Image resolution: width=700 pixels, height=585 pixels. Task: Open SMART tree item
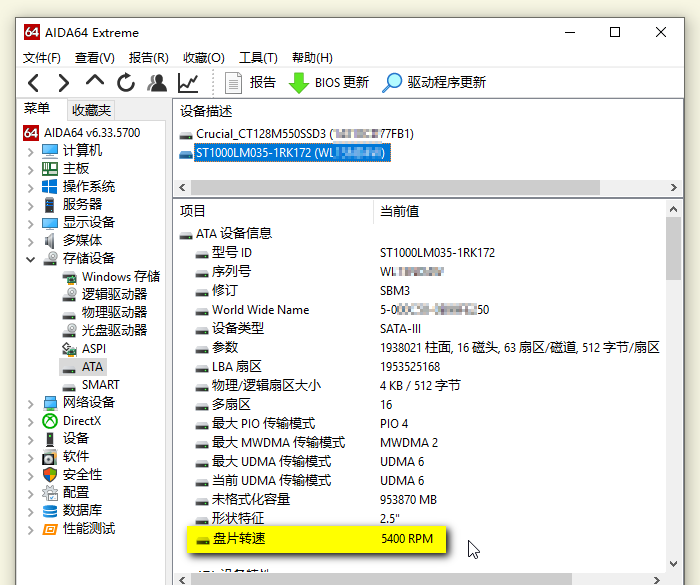coord(100,384)
